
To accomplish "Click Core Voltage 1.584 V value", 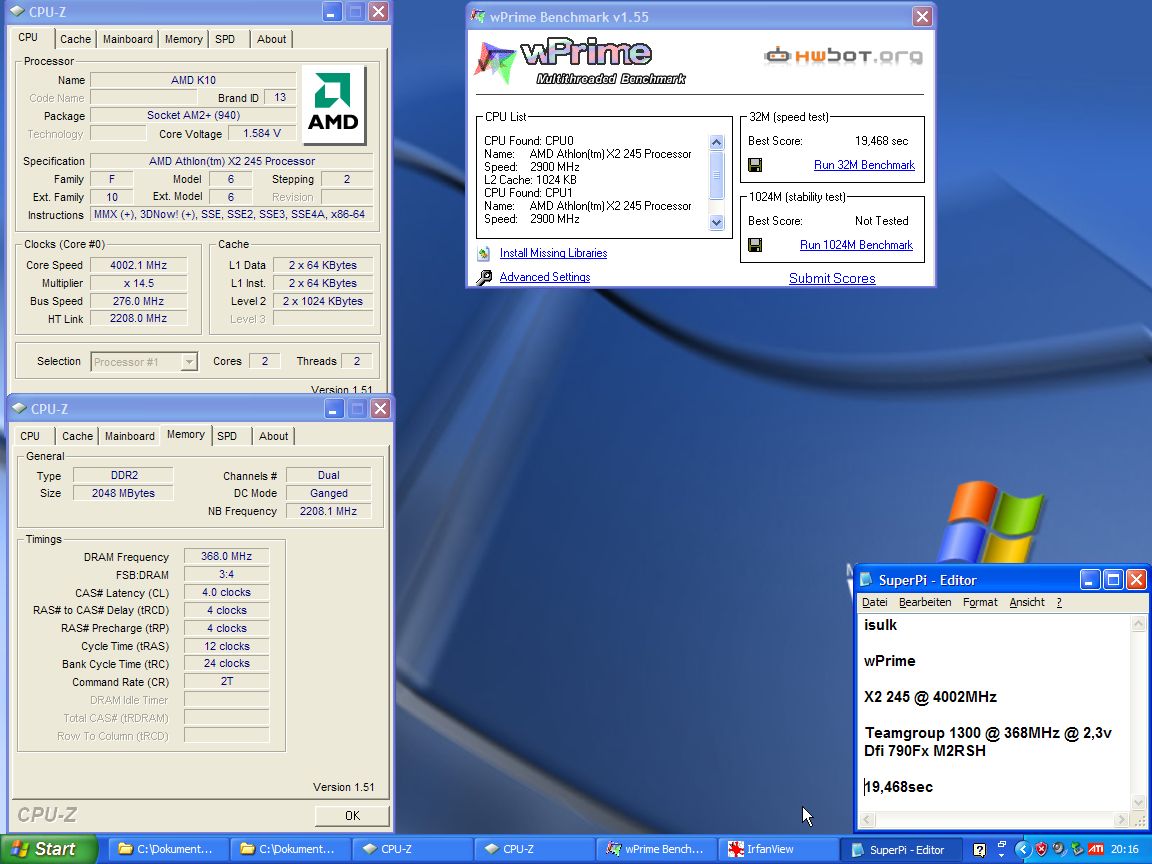I will point(262,134).
